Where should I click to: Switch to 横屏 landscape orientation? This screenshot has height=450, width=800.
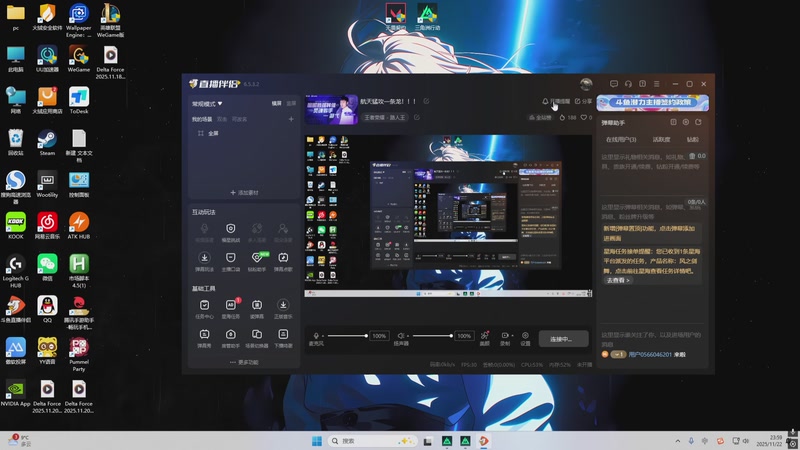click(x=277, y=103)
